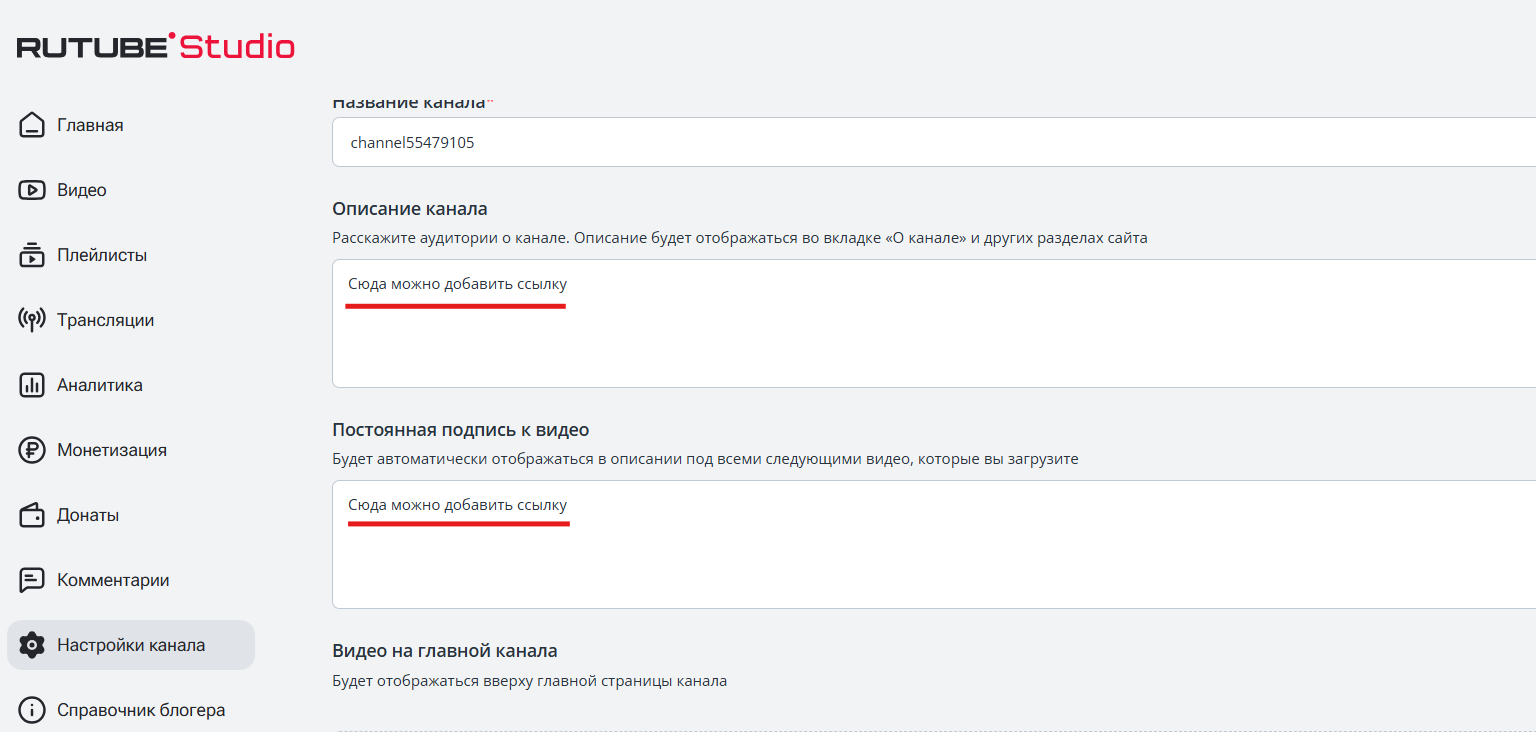This screenshot has height=732, width=1536.
Task: Open the Справочник блогера page
Action: coord(142,709)
